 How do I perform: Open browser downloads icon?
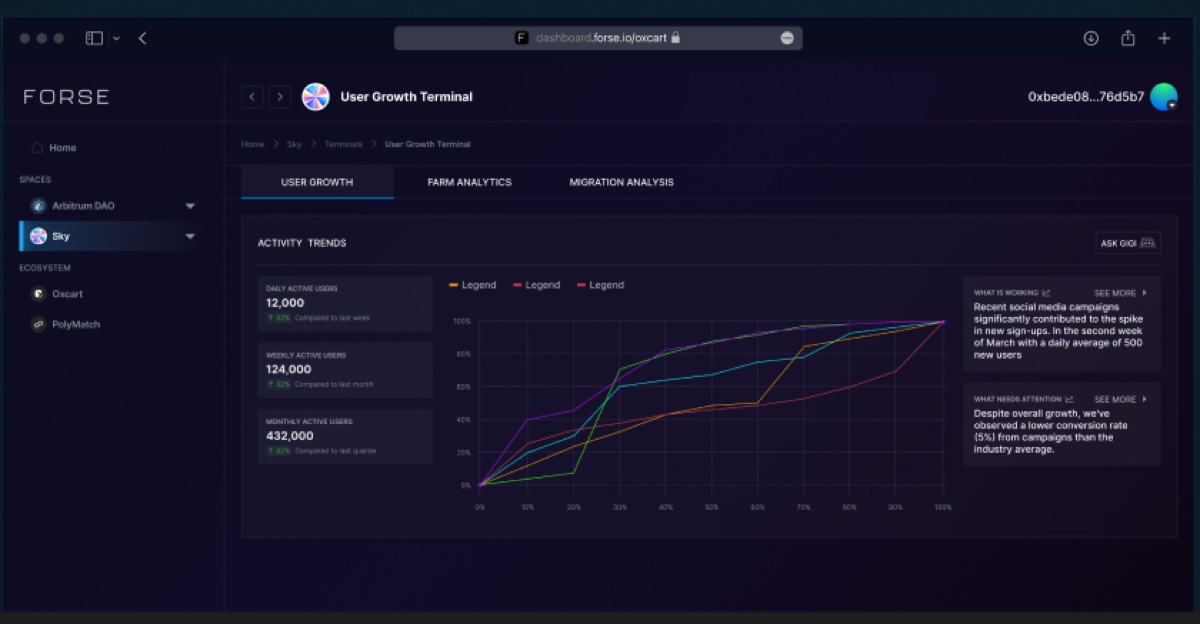1091,38
